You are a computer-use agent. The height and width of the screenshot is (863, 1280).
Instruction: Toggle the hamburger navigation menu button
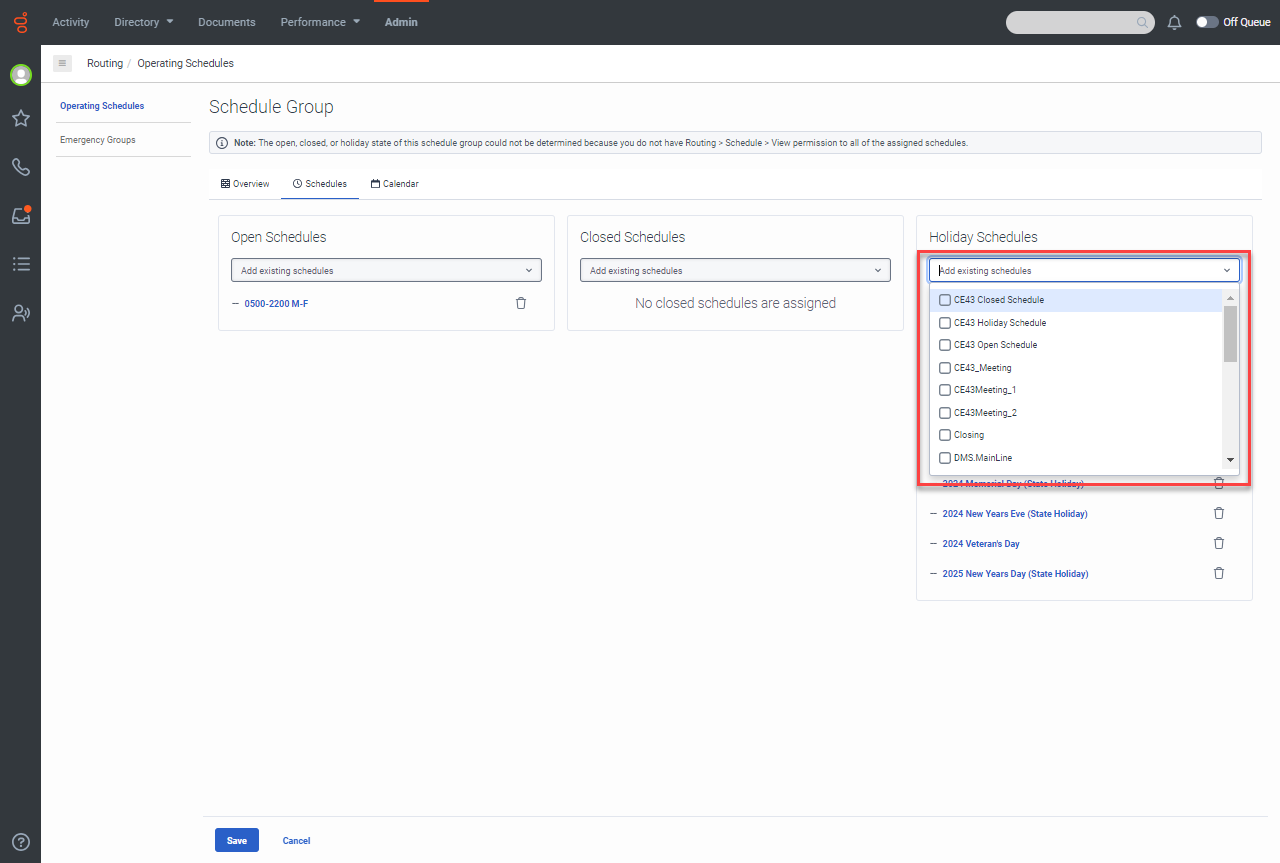pyautogui.click(x=62, y=63)
